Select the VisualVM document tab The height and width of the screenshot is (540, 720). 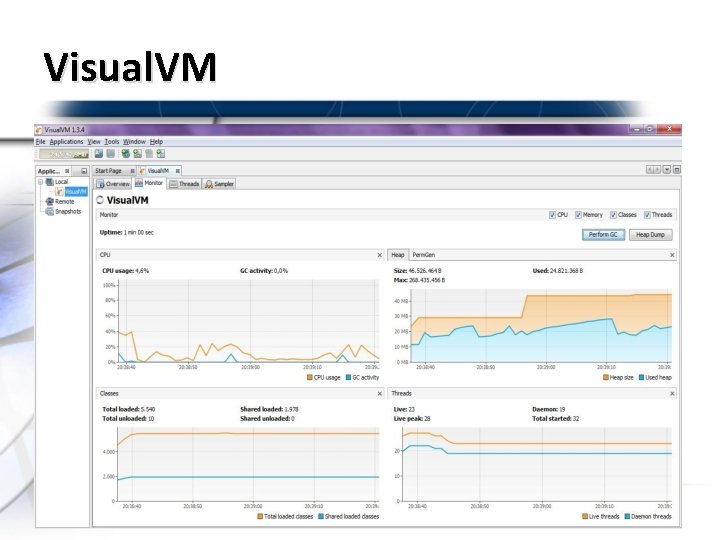pos(158,171)
